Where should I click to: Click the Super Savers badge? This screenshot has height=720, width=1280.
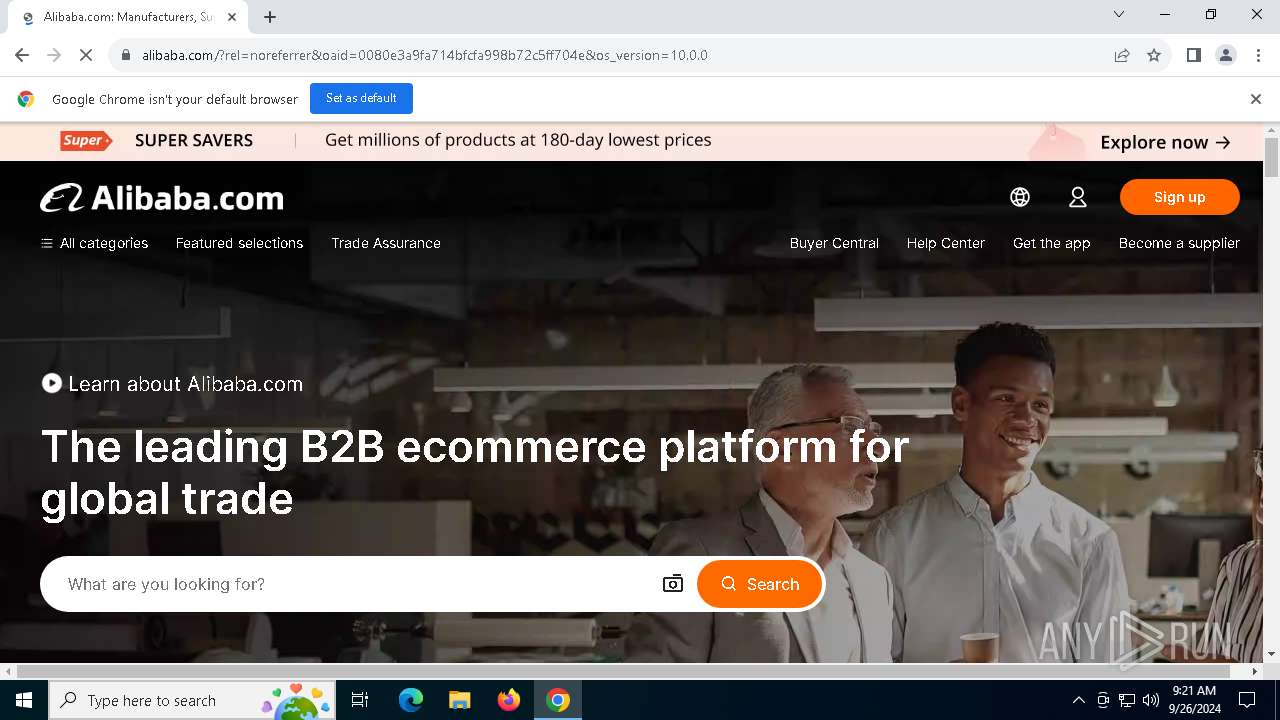tap(86, 141)
